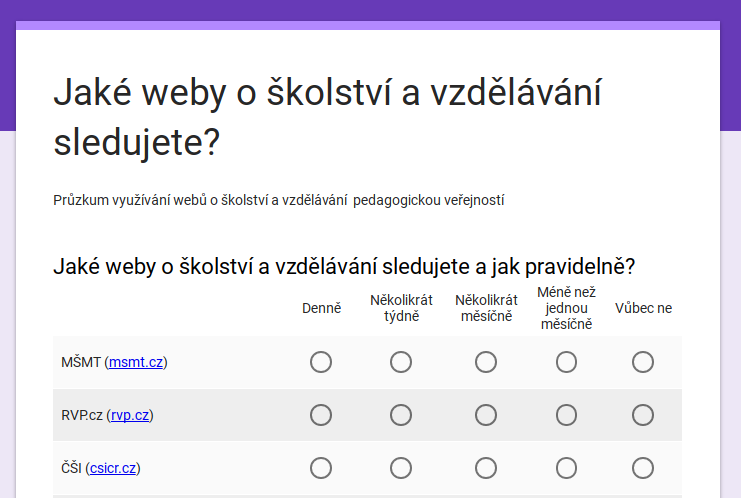Choose Několikrát týdně for RVP.cz
This screenshot has height=498, width=741.
(x=401, y=415)
